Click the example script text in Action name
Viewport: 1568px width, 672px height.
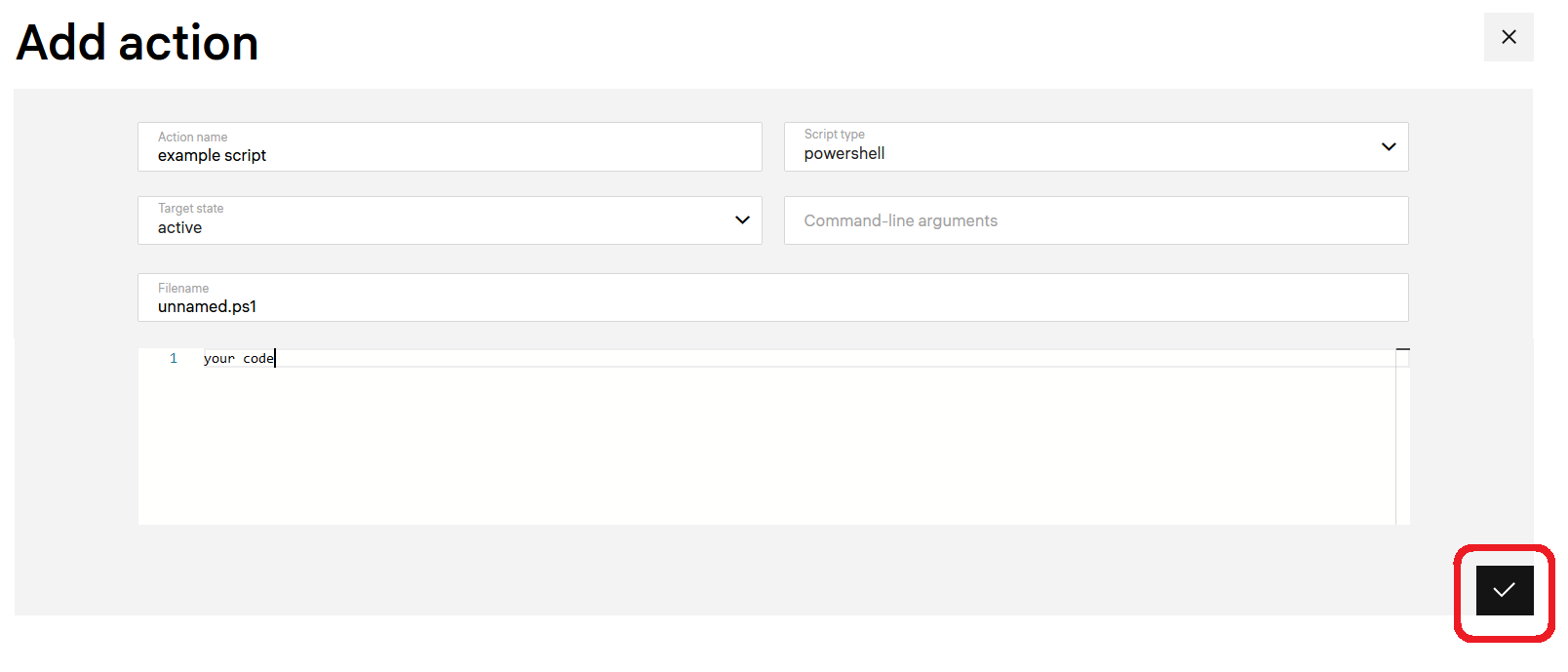pyautogui.click(x=212, y=156)
